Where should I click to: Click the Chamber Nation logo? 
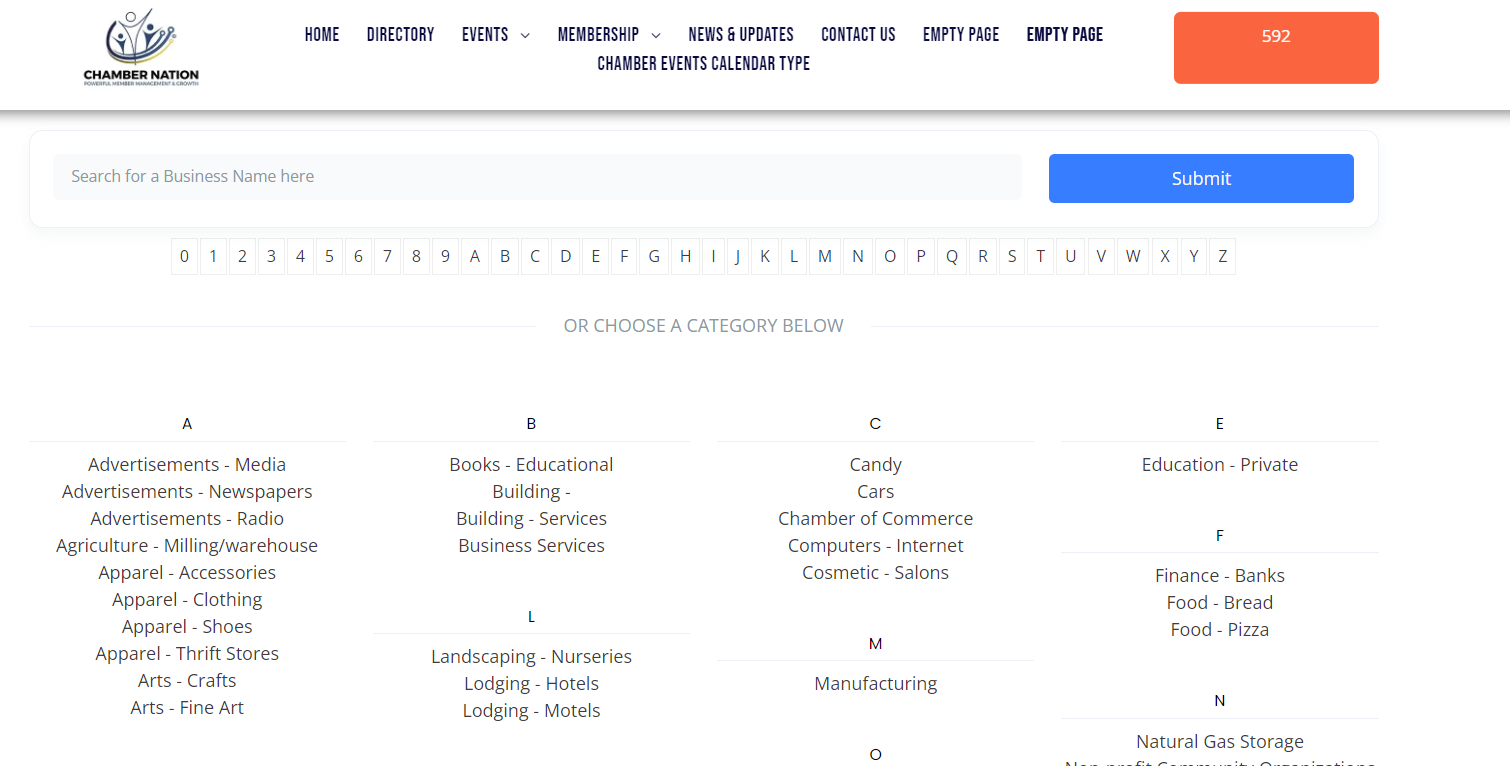[x=141, y=48]
